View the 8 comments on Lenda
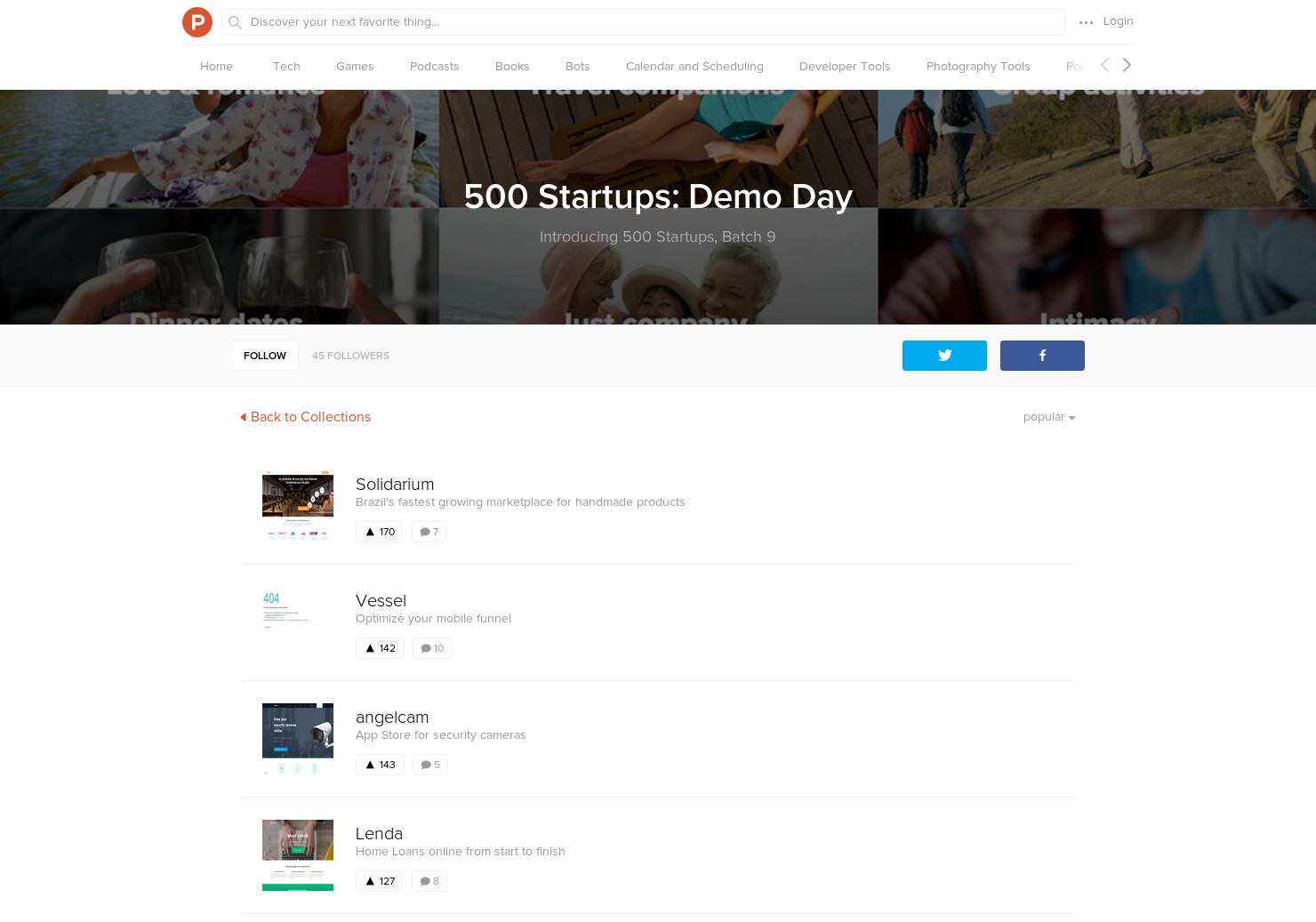1316x922 pixels. click(x=429, y=880)
